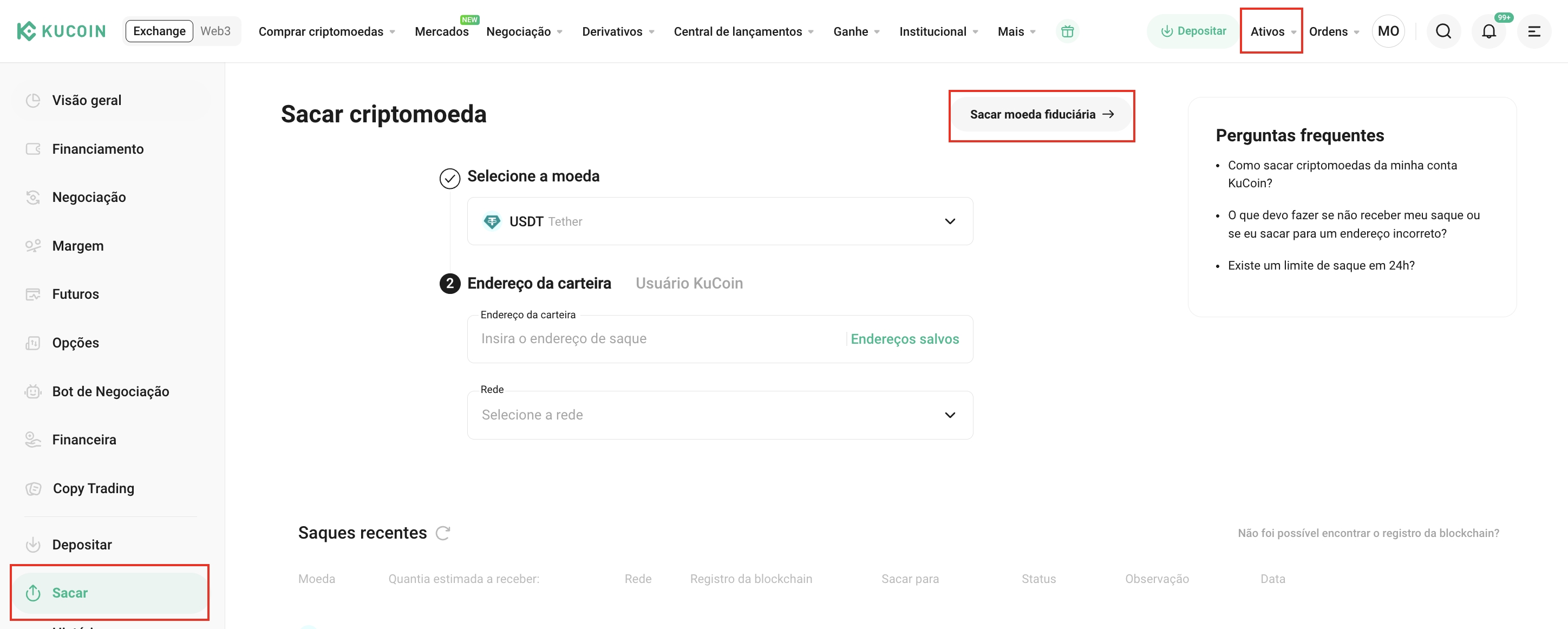Open the Selecione a rede dropdown
Image resolution: width=1568 pixels, height=629 pixels.
[x=720, y=415]
